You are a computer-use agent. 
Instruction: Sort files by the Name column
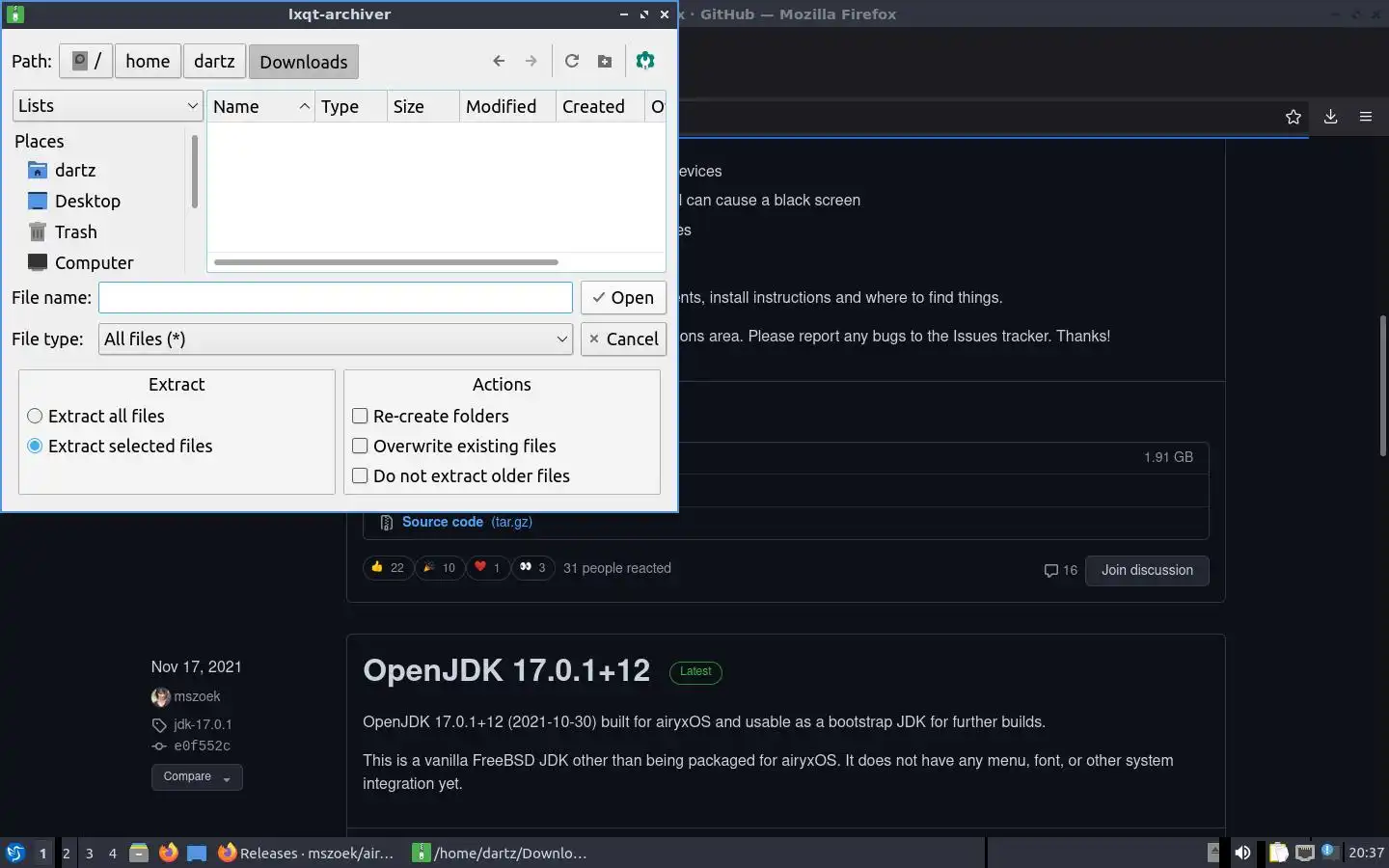pos(261,106)
